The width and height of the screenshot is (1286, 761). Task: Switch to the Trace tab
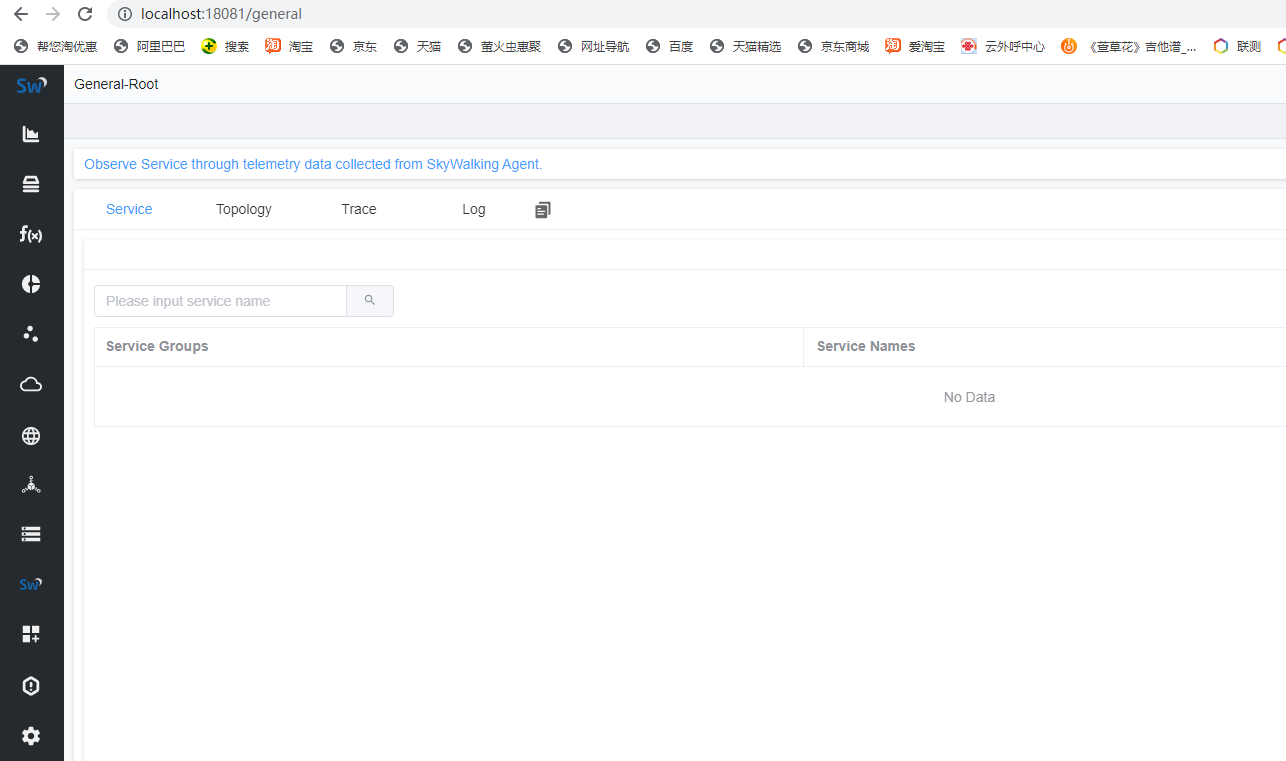[359, 209]
